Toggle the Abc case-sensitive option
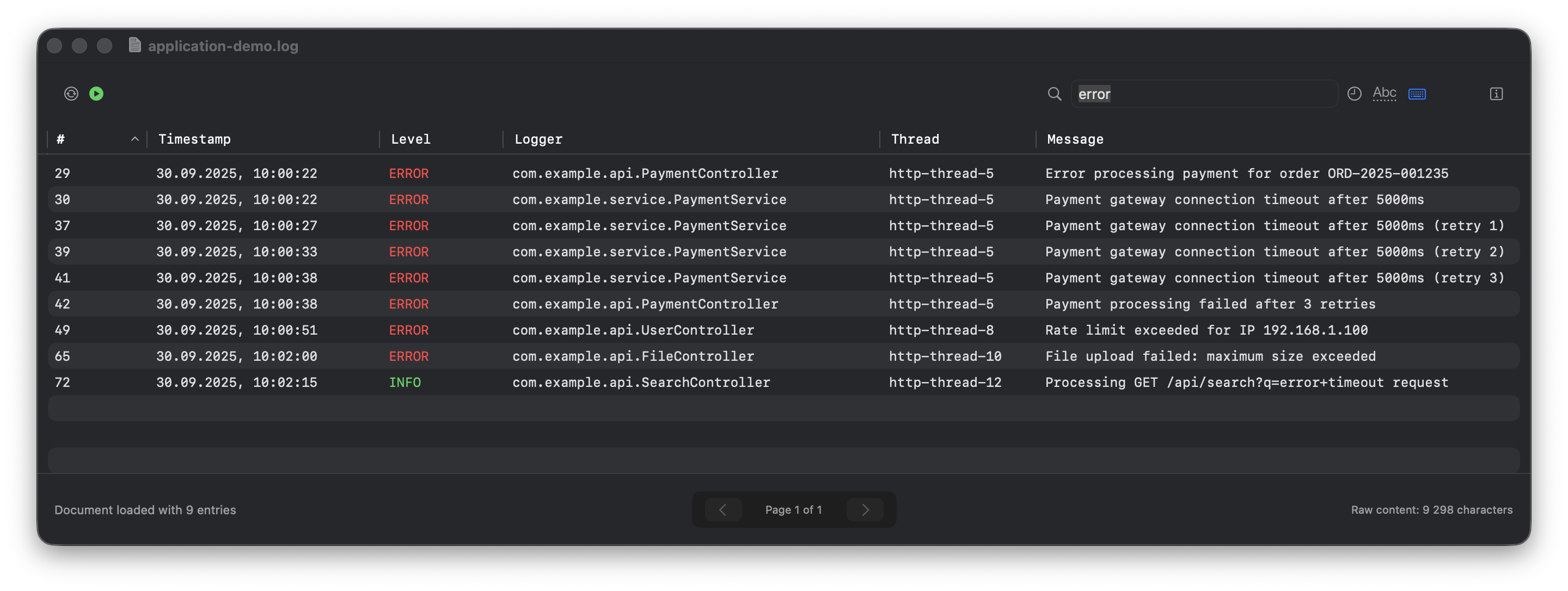The width and height of the screenshot is (1568, 591). click(x=1384, y=94)
